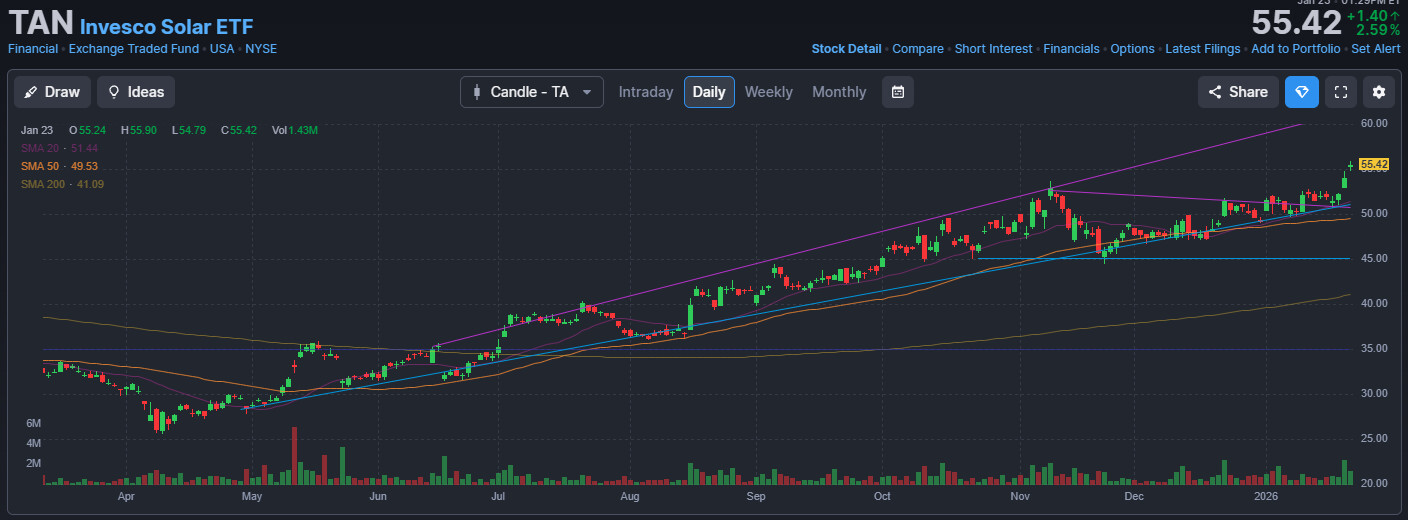Click the 55.42 price label on axis
The width and height of the screenshot is (1408, 520).
(x=1374, y=164)
